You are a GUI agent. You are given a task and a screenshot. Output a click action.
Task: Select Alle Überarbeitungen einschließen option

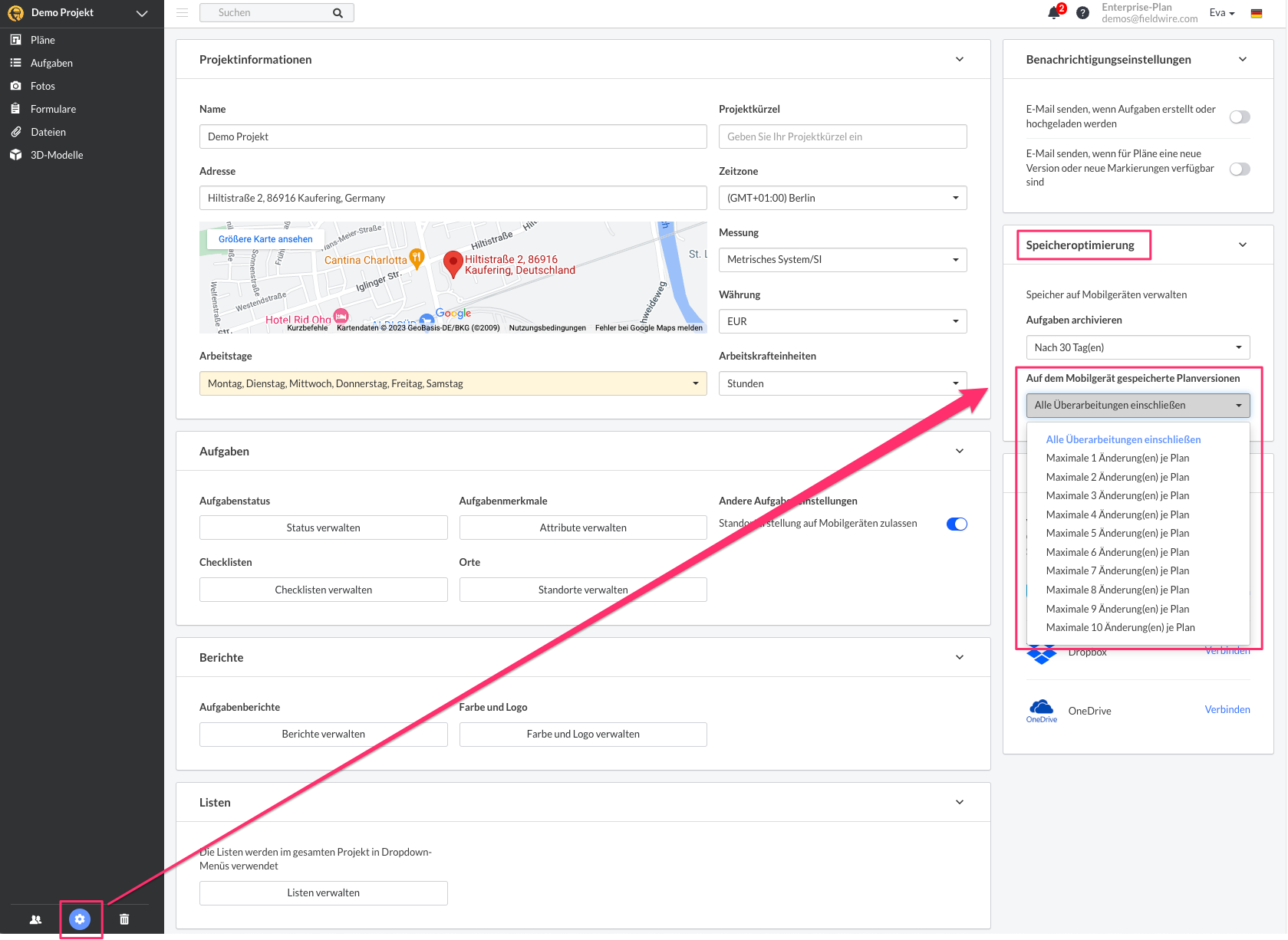click(x=1138, y=439)
